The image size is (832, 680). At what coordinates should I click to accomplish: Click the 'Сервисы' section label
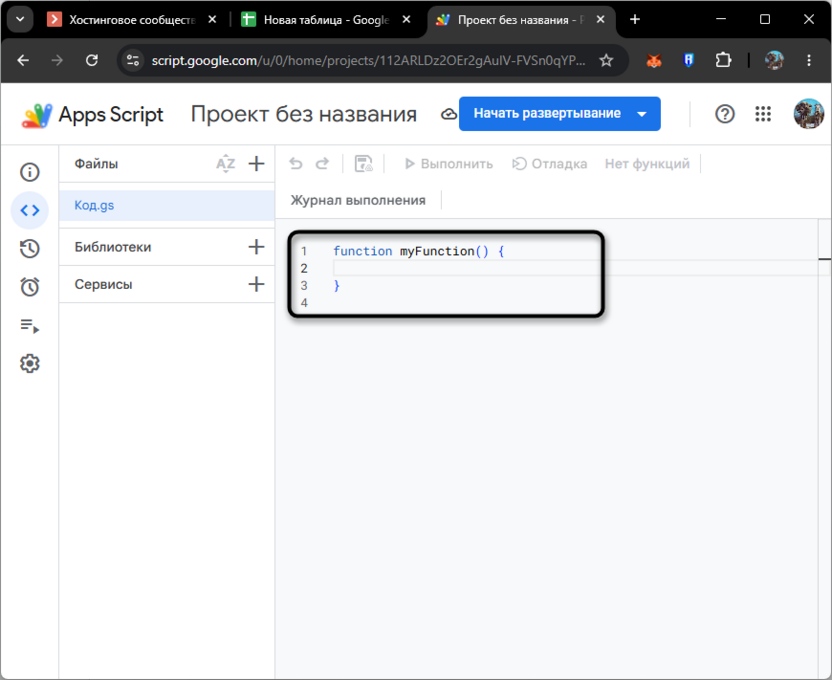[103, 285]
